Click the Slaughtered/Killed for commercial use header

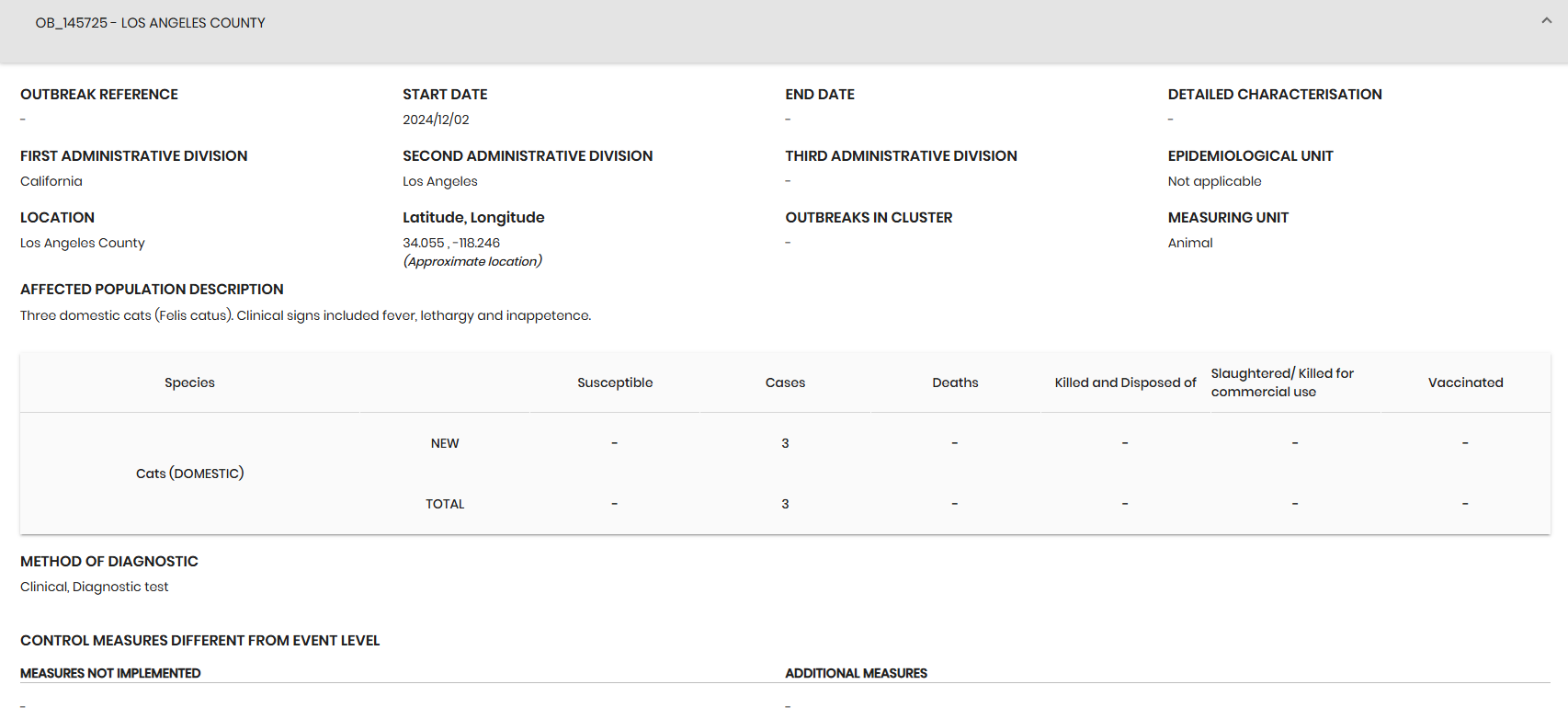(1281, 382)
